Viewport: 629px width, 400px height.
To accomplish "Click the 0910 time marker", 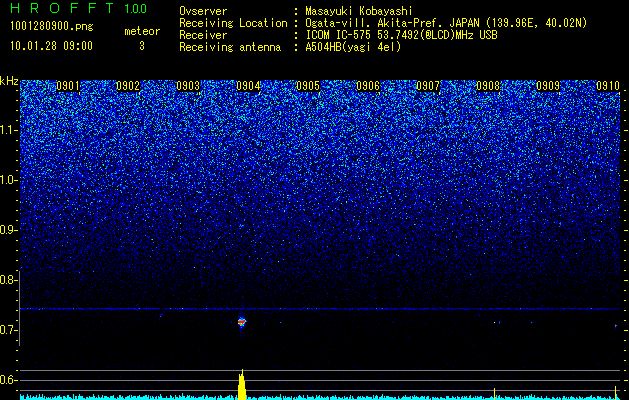I will pyautogui.click(x=608, y=86).
